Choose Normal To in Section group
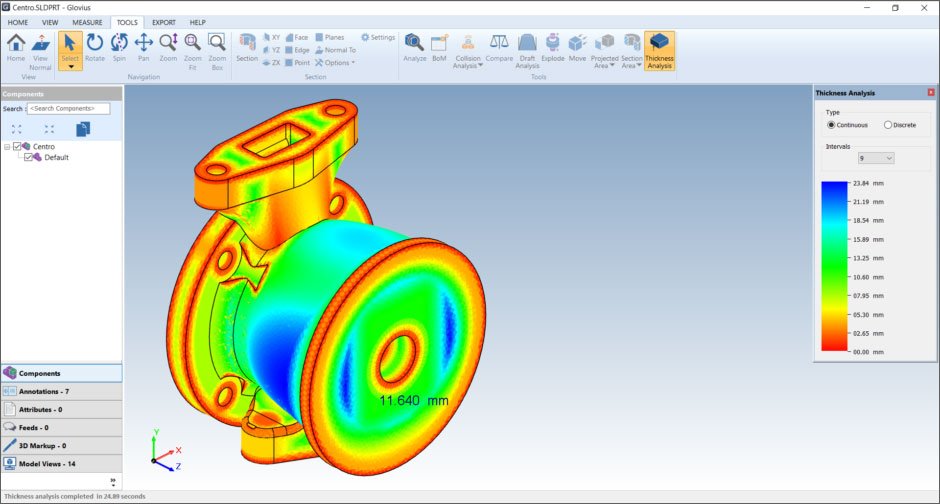 pyautogui.click(x=336, y=50)
